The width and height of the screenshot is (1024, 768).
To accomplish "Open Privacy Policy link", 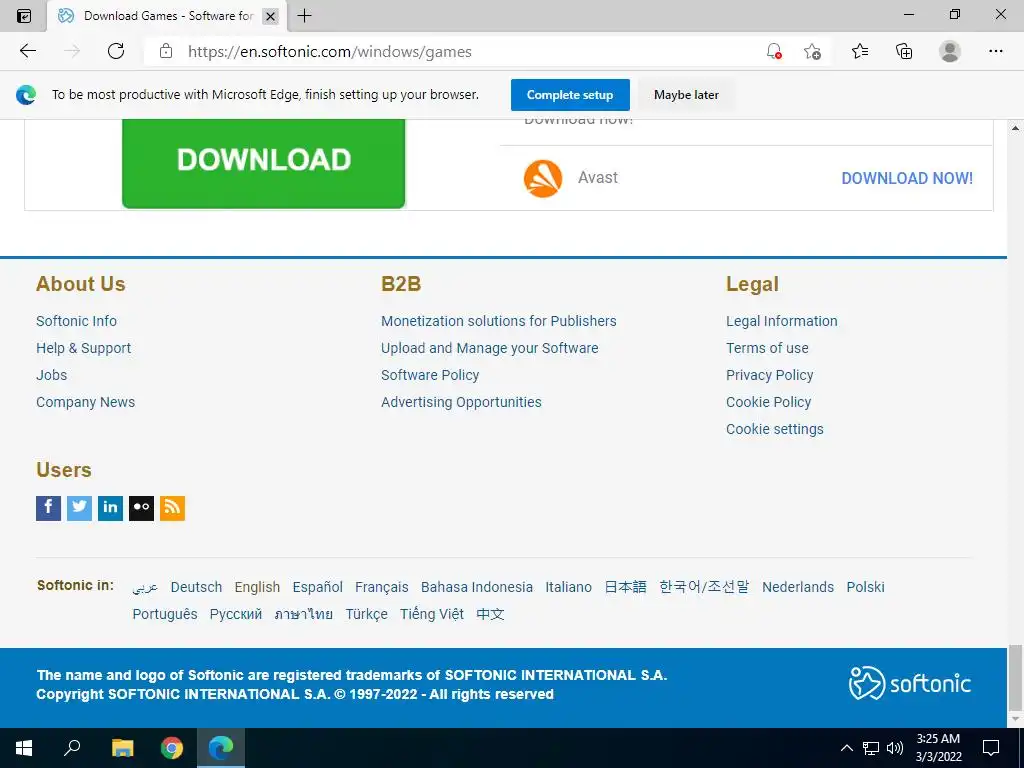I will point(770,375).
